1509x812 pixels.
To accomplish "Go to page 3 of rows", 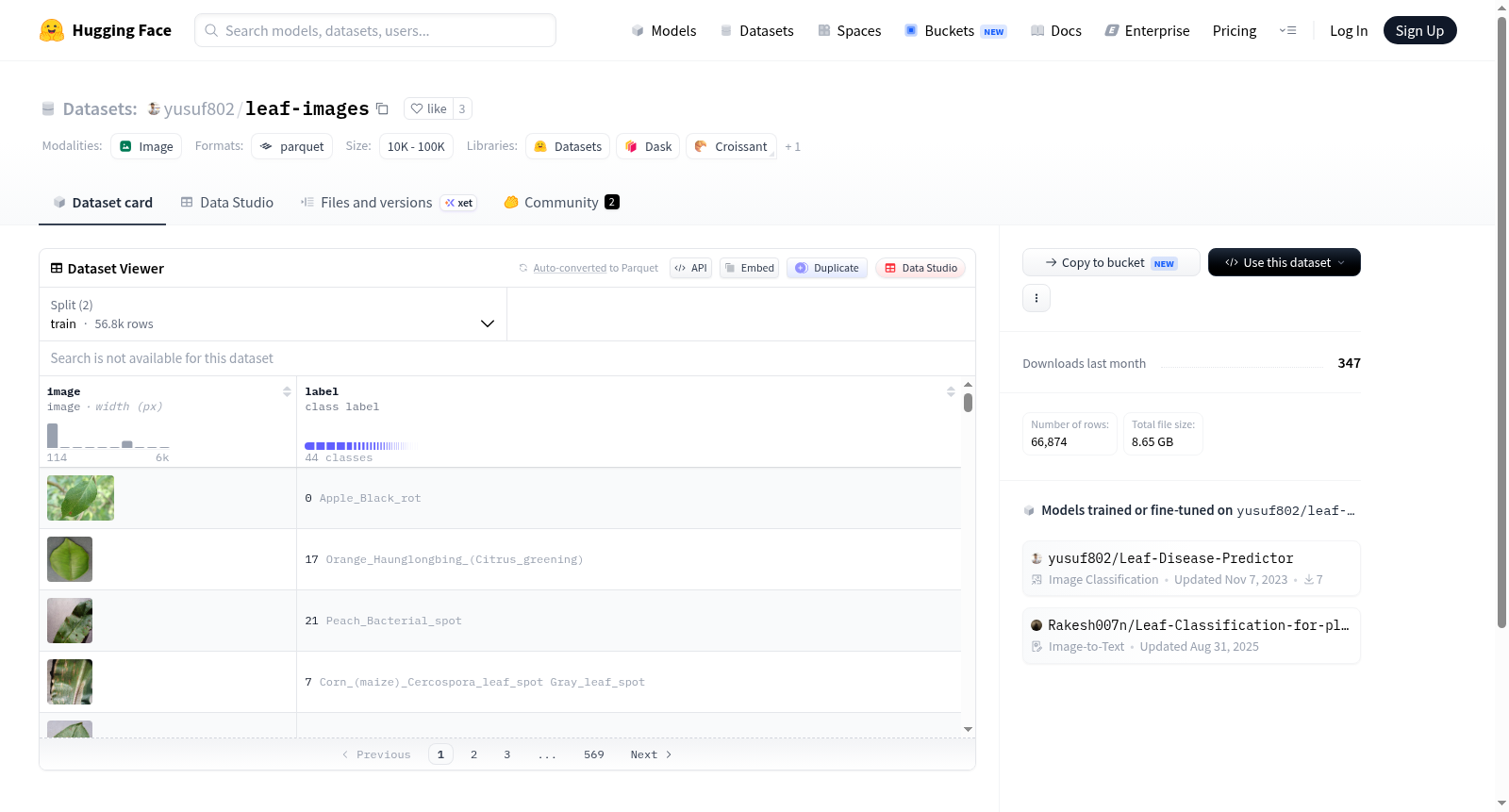I will pos(506,754).
